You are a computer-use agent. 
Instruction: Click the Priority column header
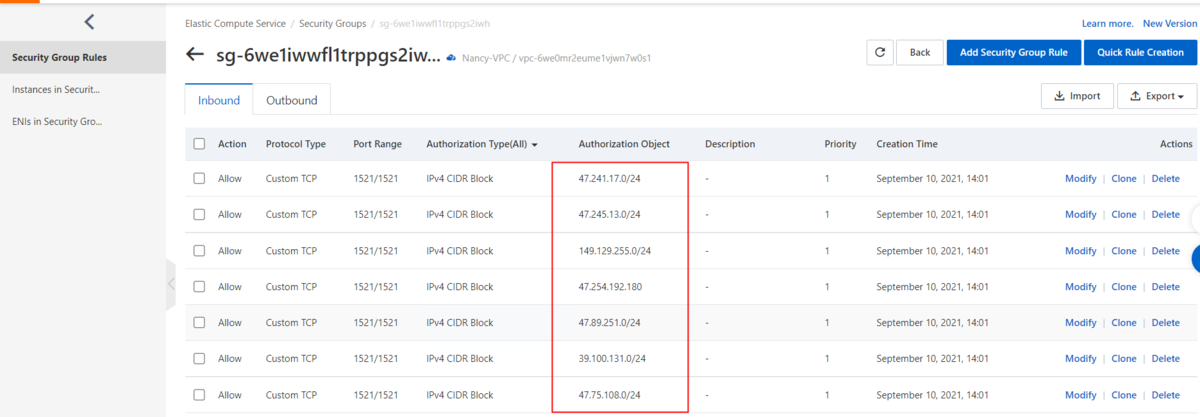(840, 144)
